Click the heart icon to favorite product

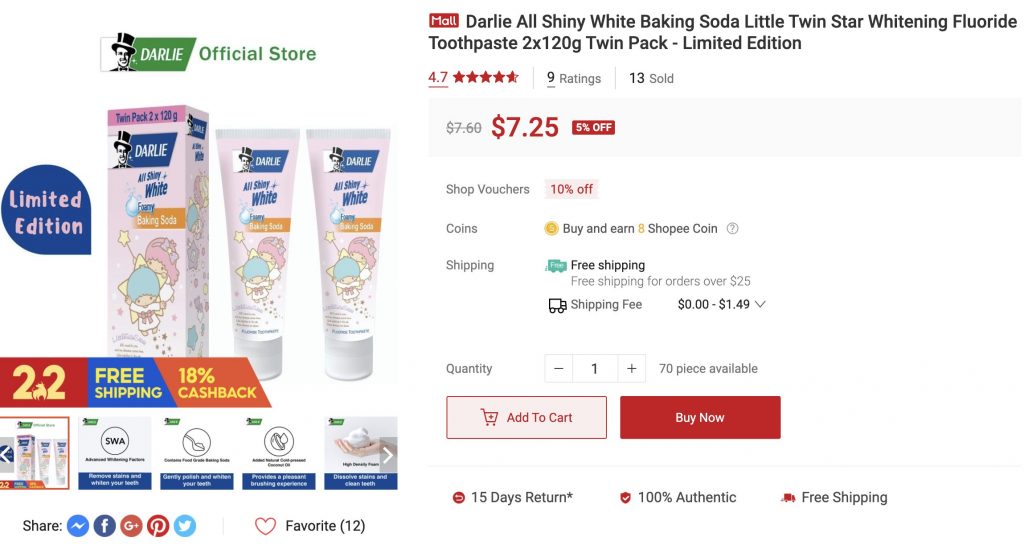(265, 526)
